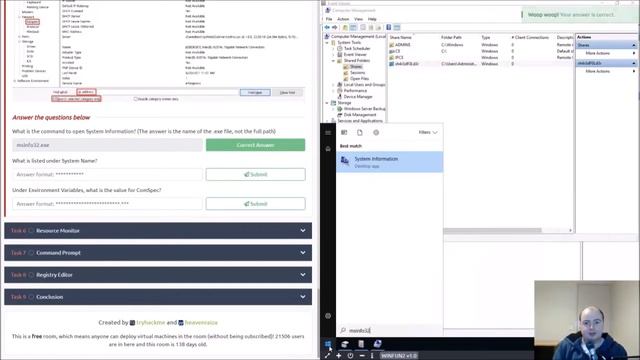Click the C$ share row
Screen dimensions: 640x360
tap(480, 51)
